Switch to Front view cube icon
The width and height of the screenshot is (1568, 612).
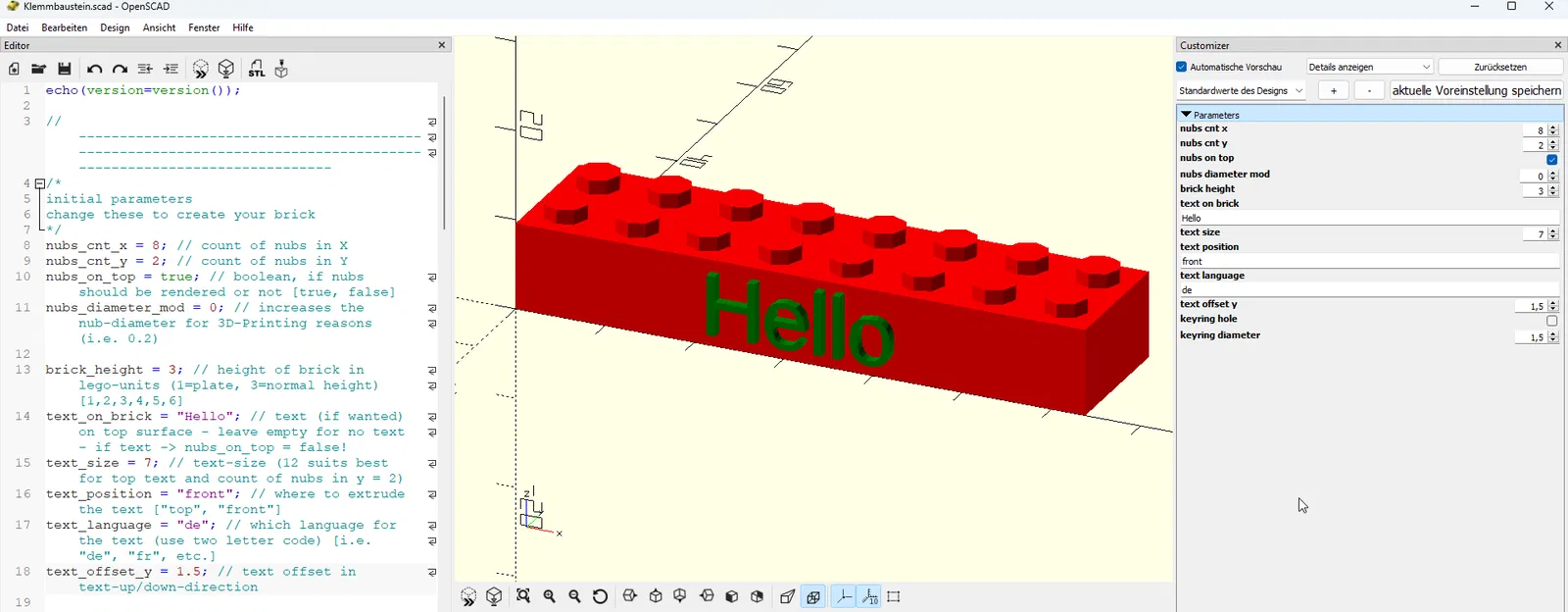[x=732, y=596]
